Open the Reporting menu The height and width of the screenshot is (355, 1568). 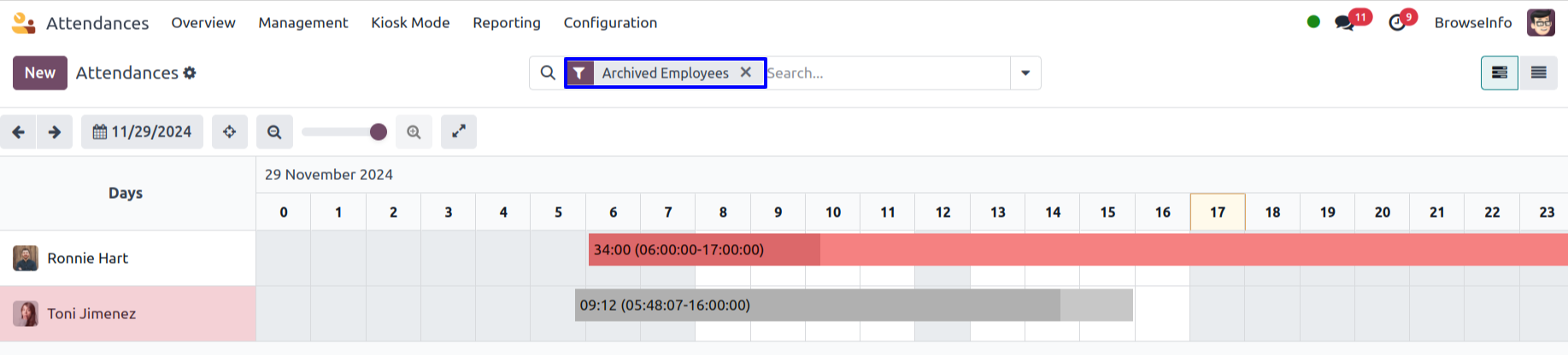[507, 23]
